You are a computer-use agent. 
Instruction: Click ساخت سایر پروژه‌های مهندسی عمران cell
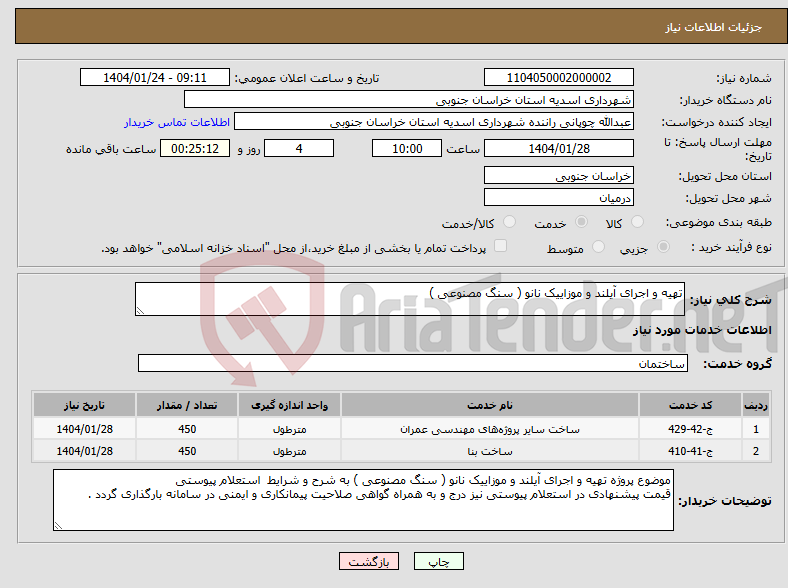coord(489,429)
